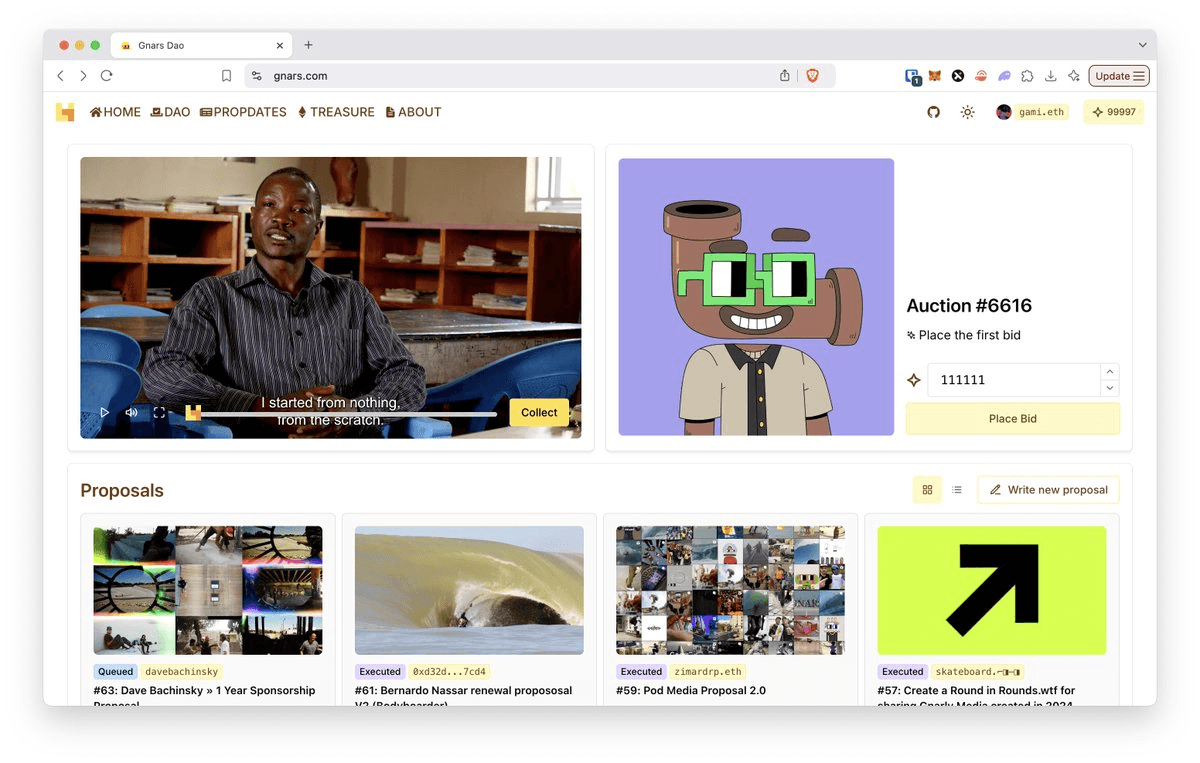Click Write new proposal button
Image resolution: width=1200 pixels, height=763 pixels.
[x=1048, y=490]
